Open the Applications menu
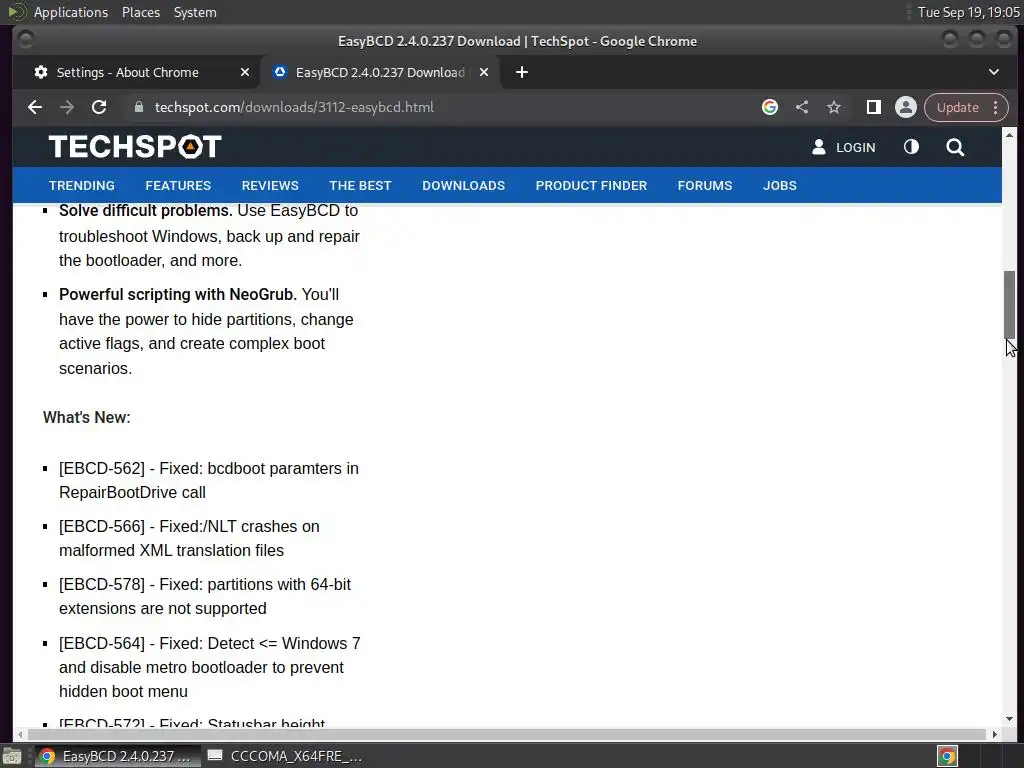Screen dimensions: 1024x768 [x=71, y=12]
